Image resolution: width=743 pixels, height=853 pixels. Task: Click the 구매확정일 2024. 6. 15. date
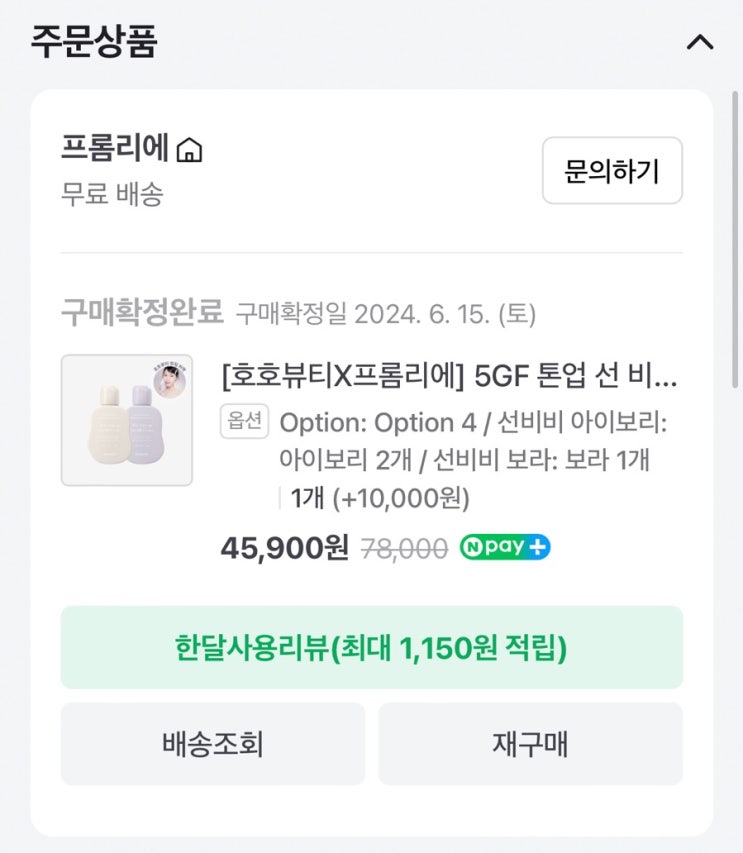pos(385,314)
